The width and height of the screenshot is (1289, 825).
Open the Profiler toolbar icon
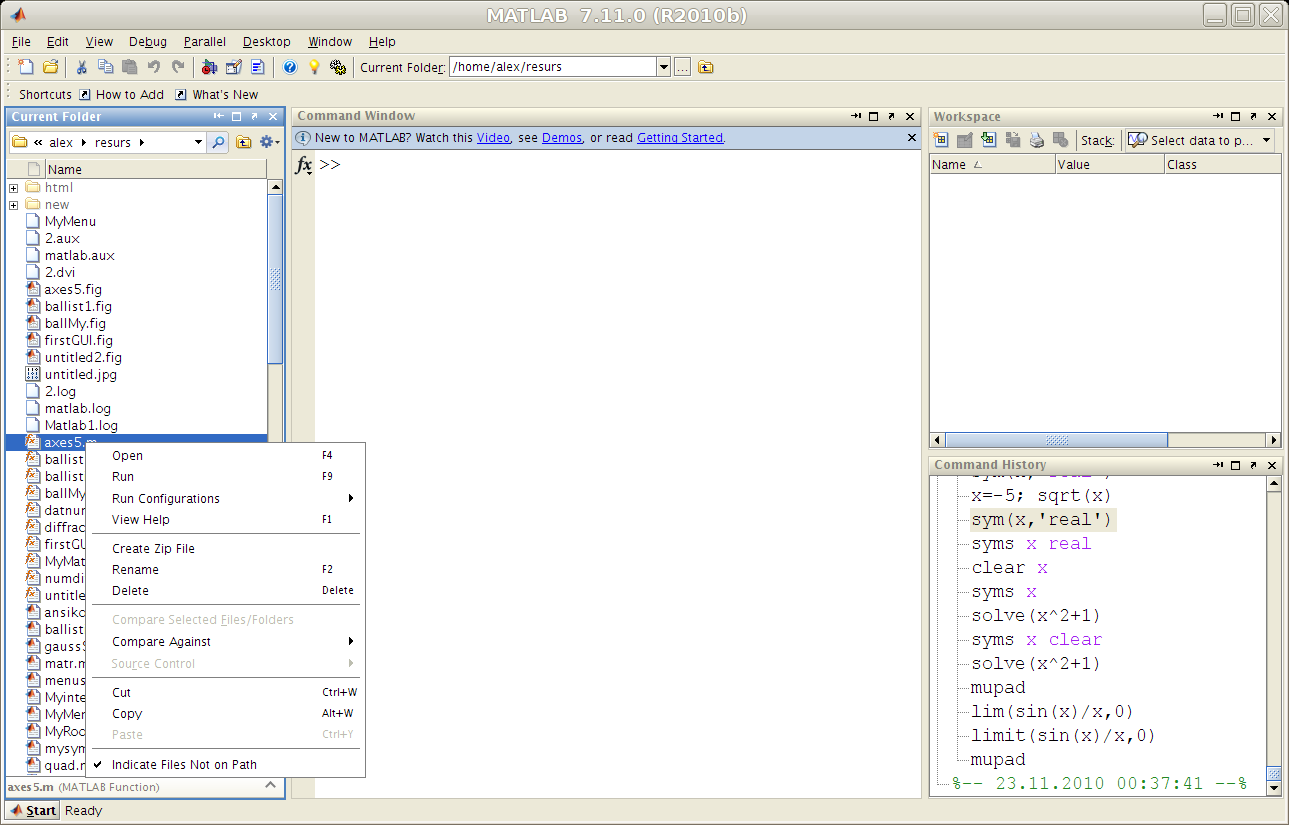pyautogui.click(x=257, y=67)
